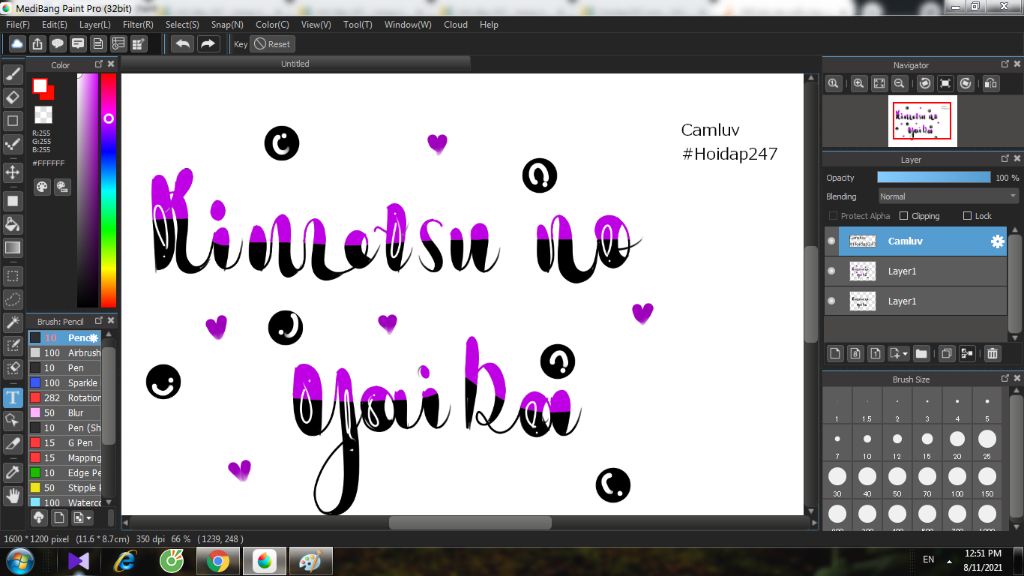The image size is (1024, 576).
Task: Select the Sparkle brush in list
Action: coord(65,383)
